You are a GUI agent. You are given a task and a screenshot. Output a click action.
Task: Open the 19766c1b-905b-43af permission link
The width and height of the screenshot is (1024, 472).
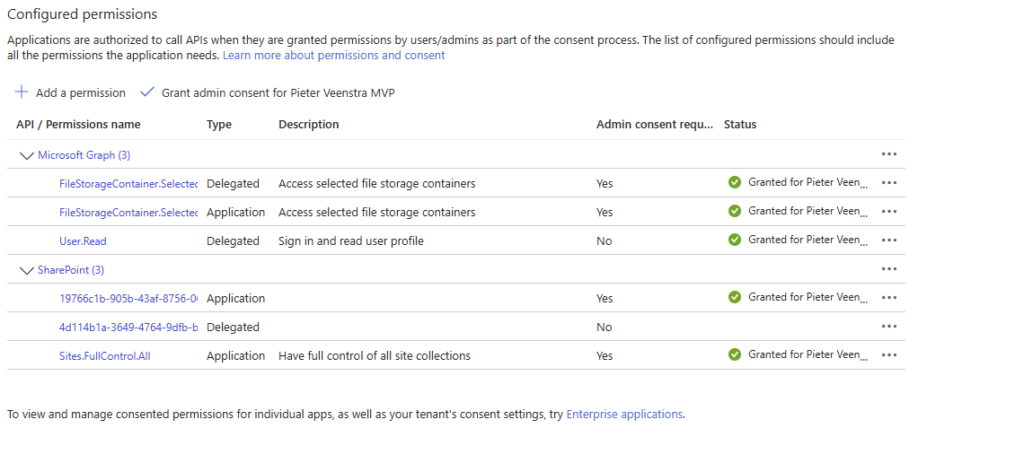(128, 299)
